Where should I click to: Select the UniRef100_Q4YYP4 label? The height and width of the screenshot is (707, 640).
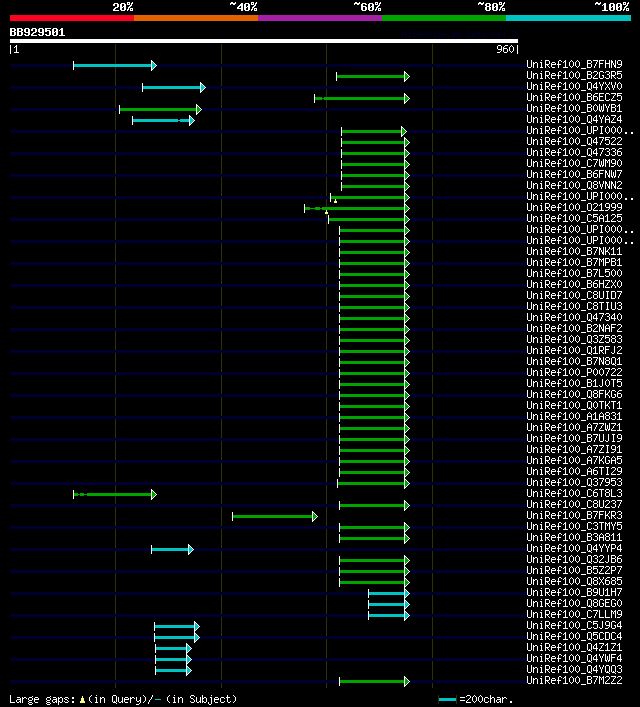pyautogui.click(x=574, y=548)
